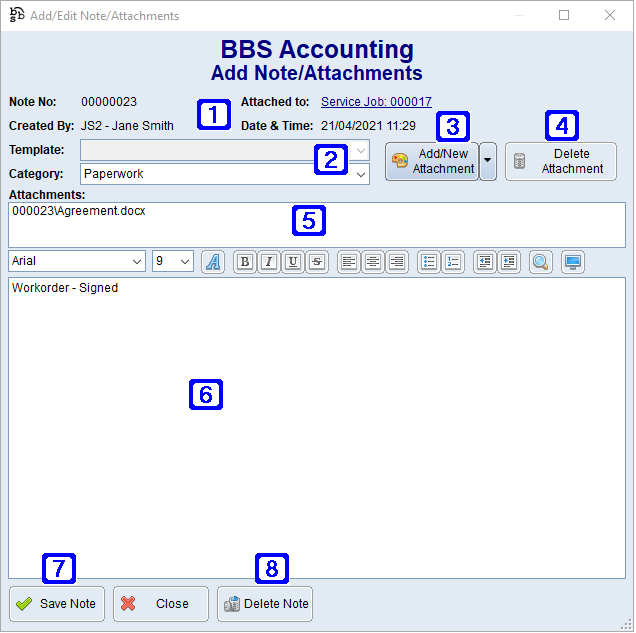Toggle bold formatting
This screenshot has height=633, width=636.
pos(244,262)
